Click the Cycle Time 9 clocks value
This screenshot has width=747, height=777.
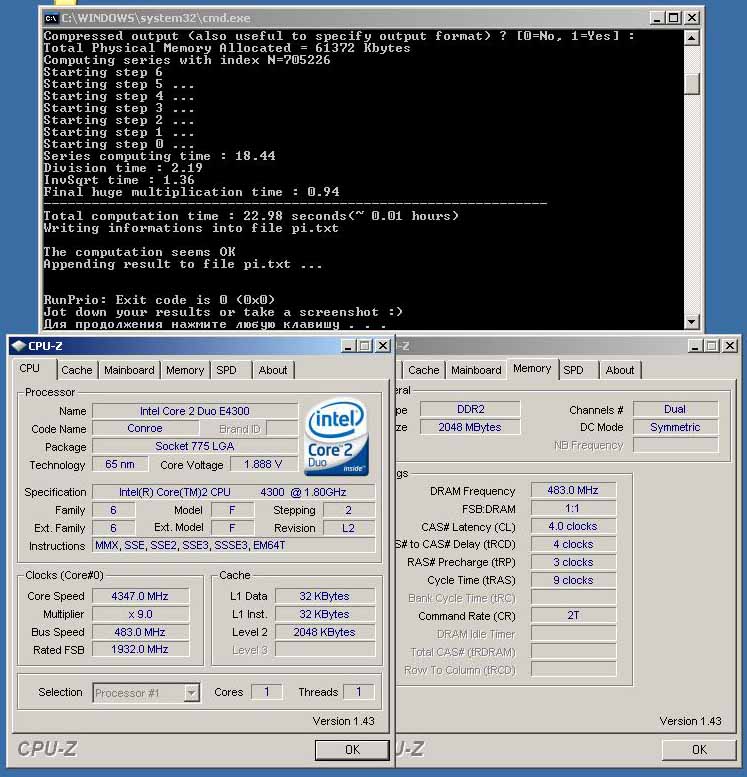[x=573, y=580]
